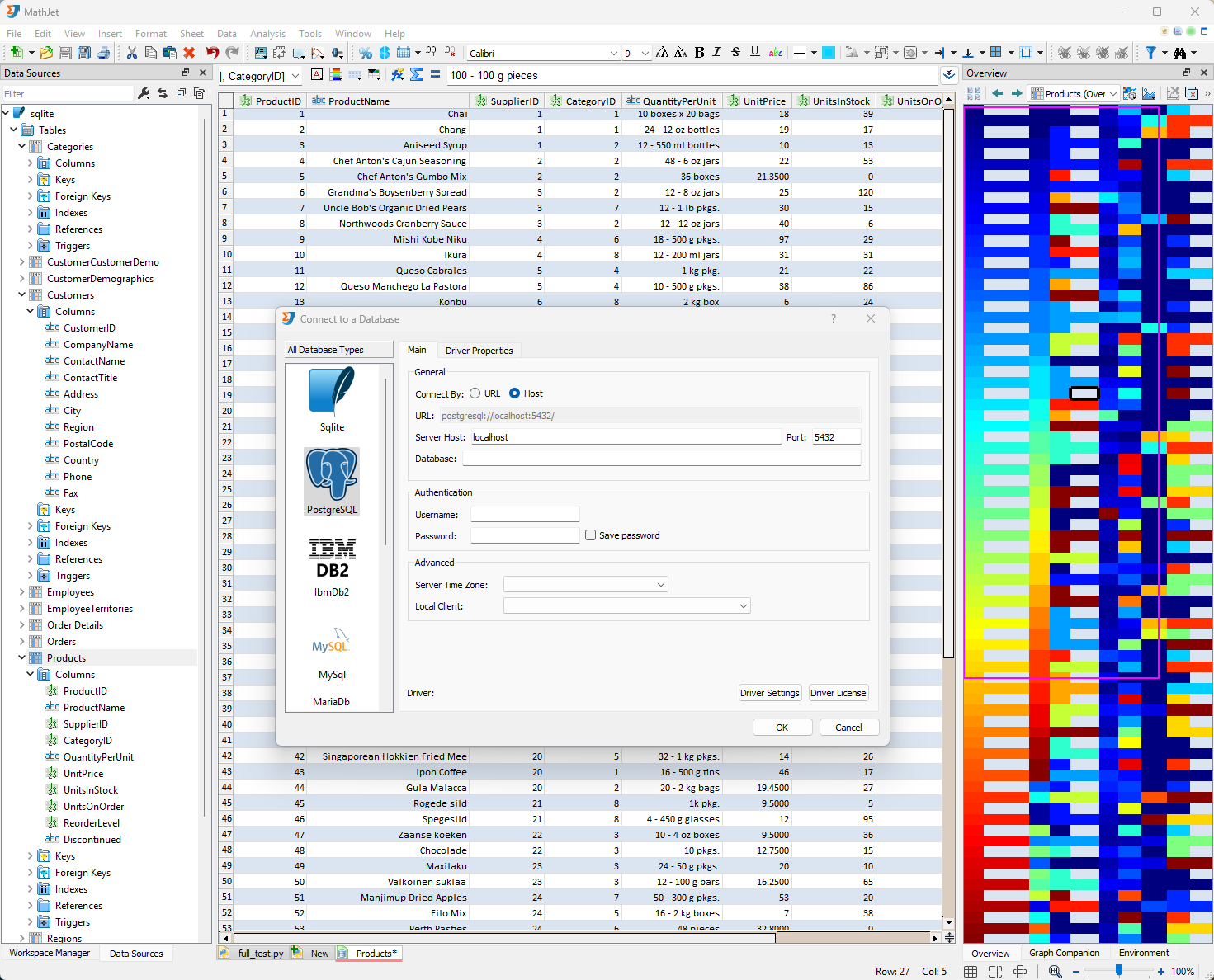Click the blue funnel filter icon
The width and height of the screenshot is (1214, 980).
(1150, 53)
